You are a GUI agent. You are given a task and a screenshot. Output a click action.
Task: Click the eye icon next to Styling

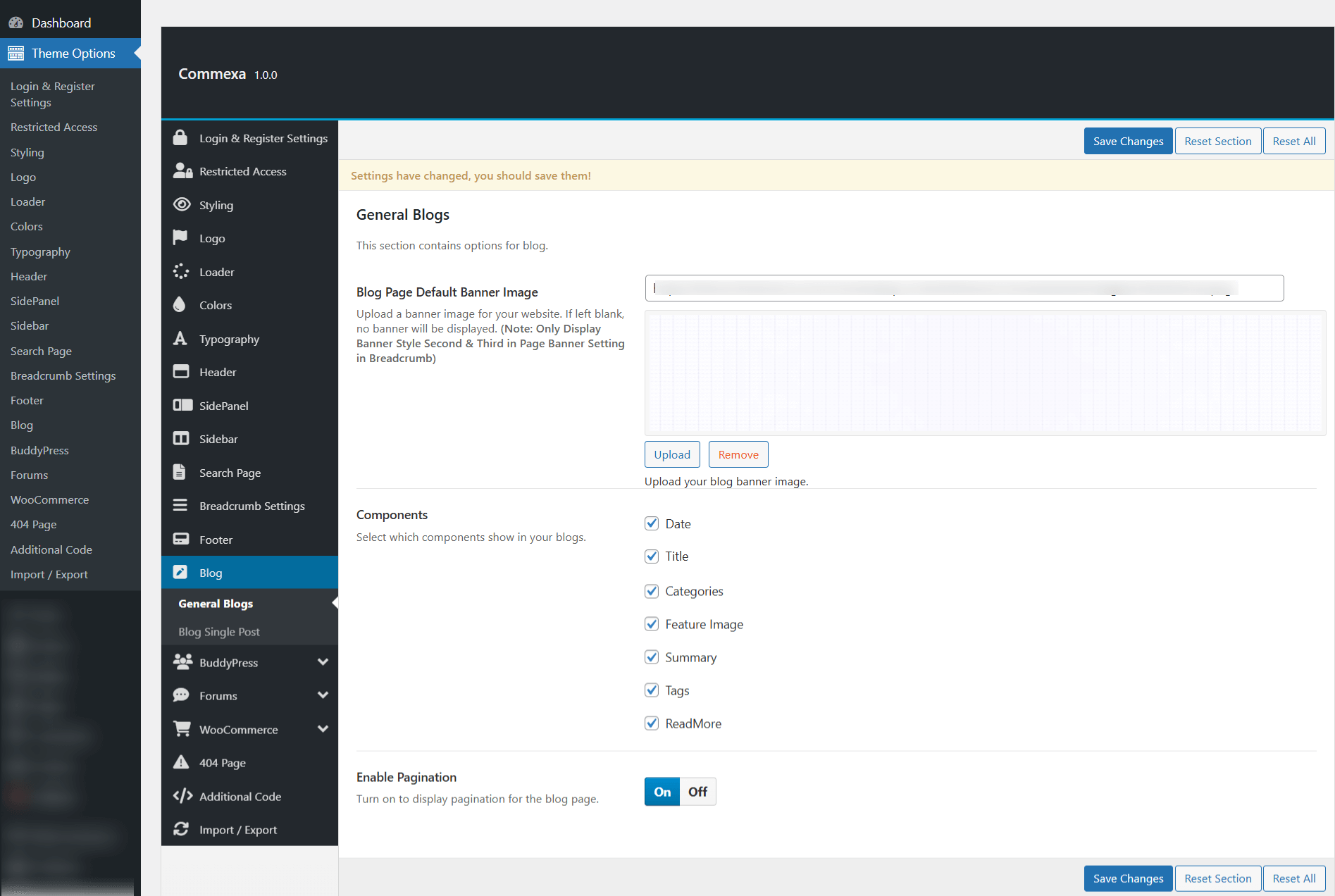(182, 205)
